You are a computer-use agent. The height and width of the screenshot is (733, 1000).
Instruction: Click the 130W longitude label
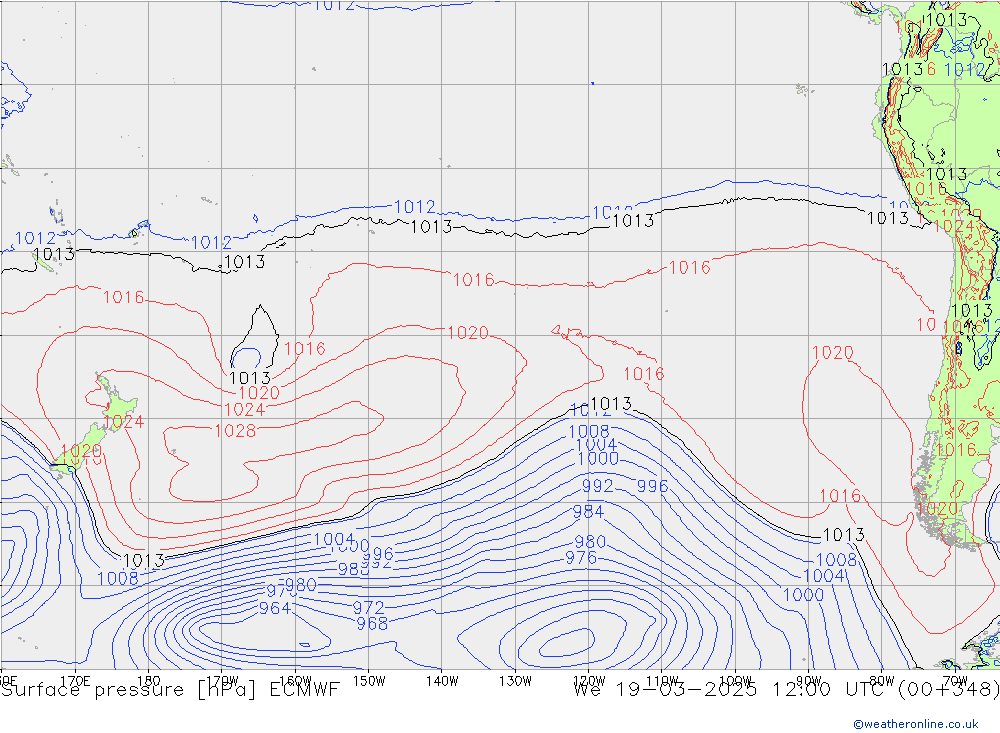click(x=515, y=680)
